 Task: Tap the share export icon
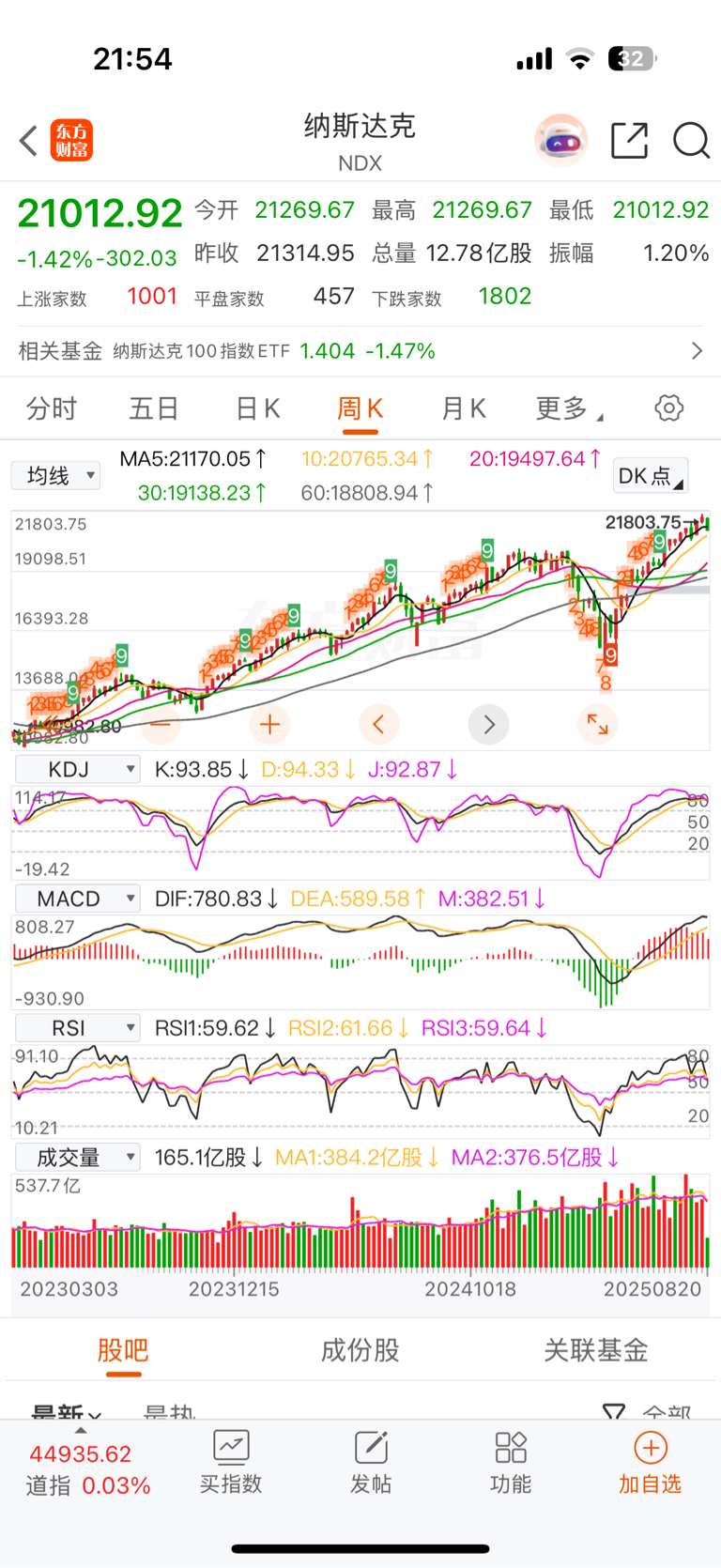[629, 141]
